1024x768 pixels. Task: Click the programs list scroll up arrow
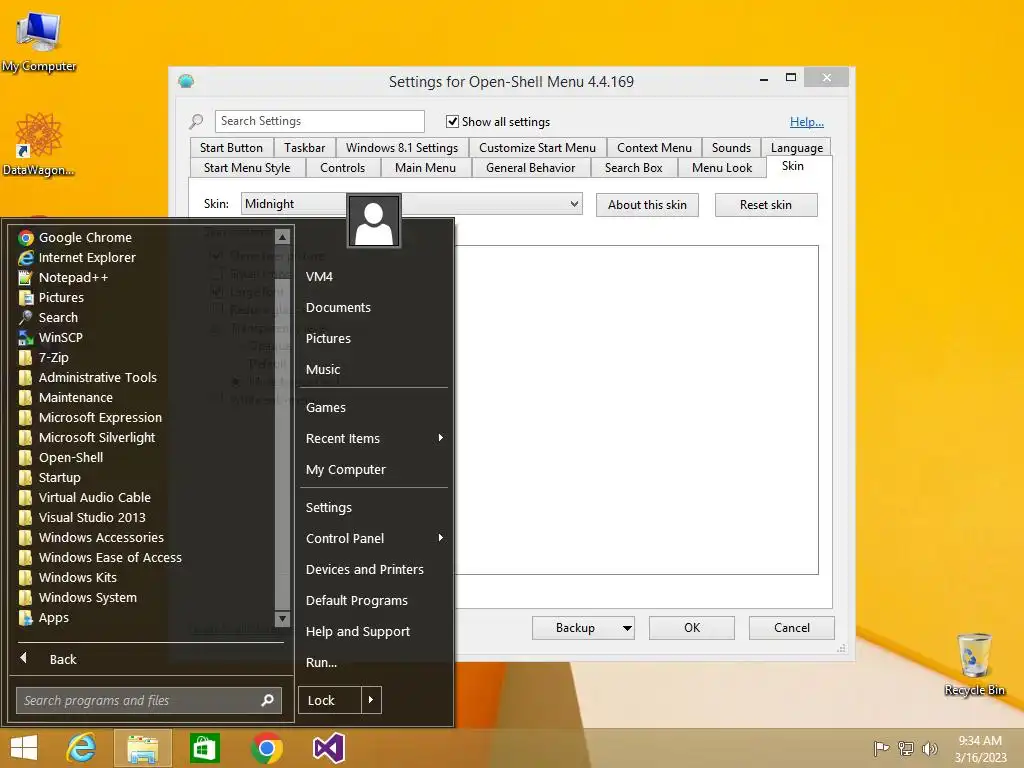pyautogui.click(x=282, y=236)
